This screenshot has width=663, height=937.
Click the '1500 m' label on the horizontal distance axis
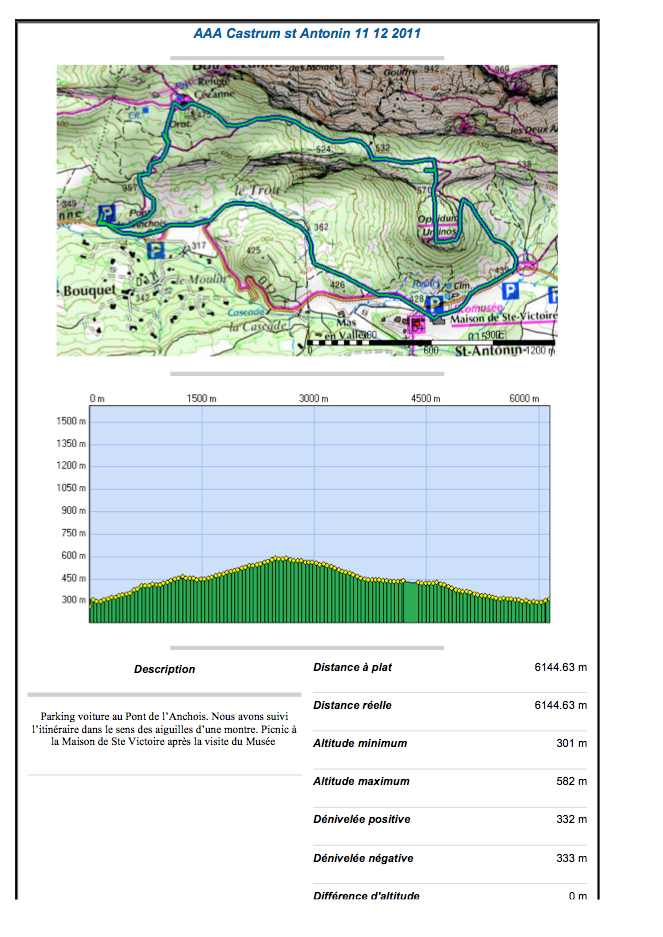point(201,399)
